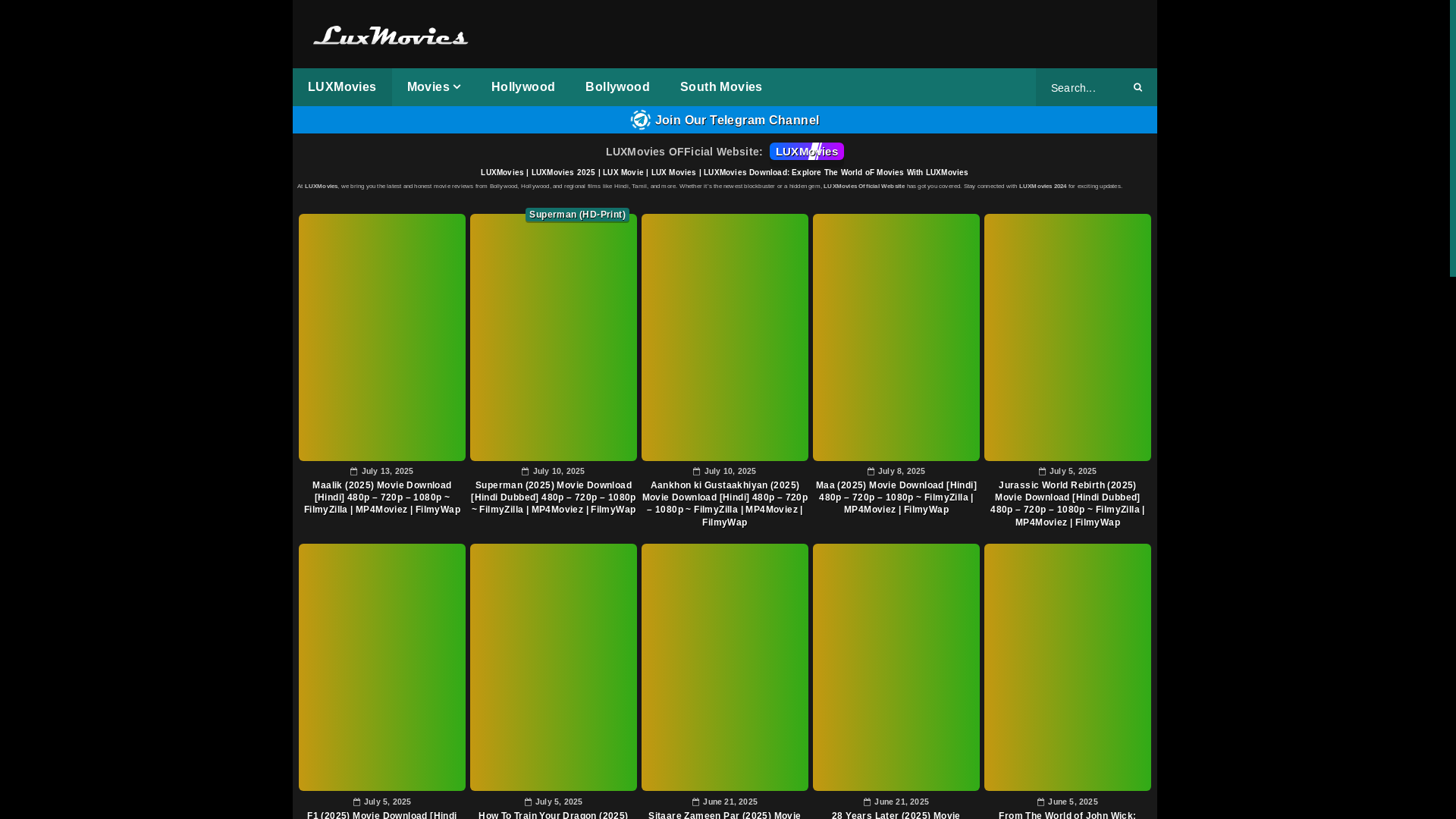Open Superman (2025) Movie Download title link
Image resolution: width=1456 pixels, height=819 pixels.
[x=554, y=497]
